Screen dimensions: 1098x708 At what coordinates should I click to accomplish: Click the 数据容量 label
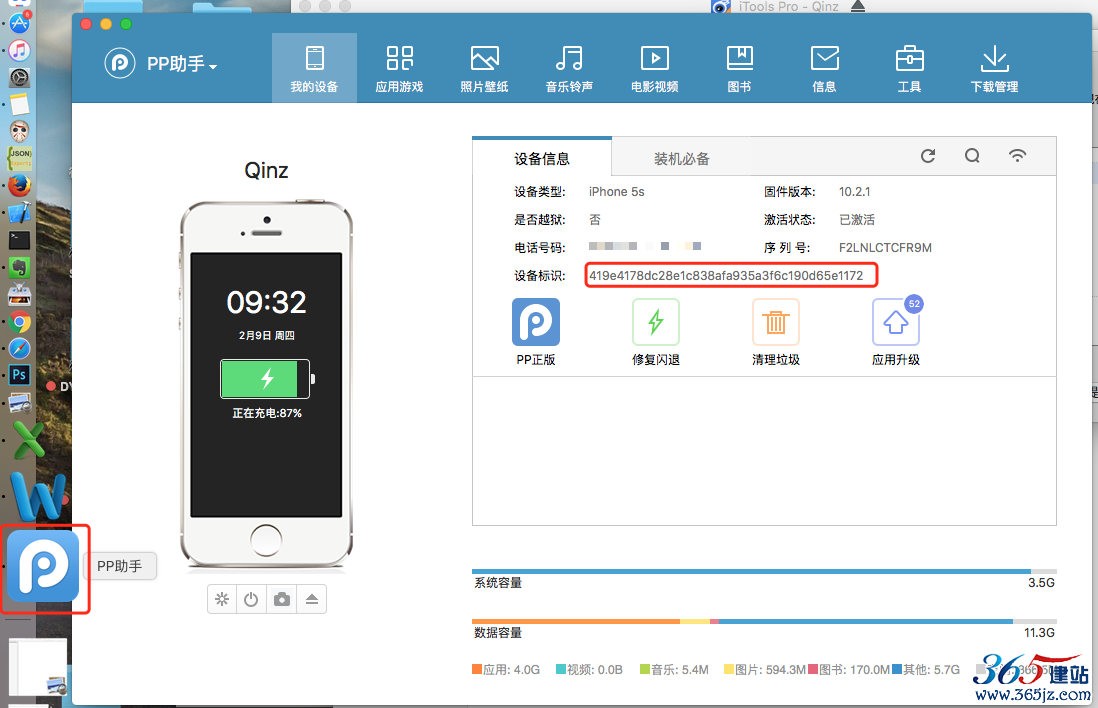[x=498, y=633]
